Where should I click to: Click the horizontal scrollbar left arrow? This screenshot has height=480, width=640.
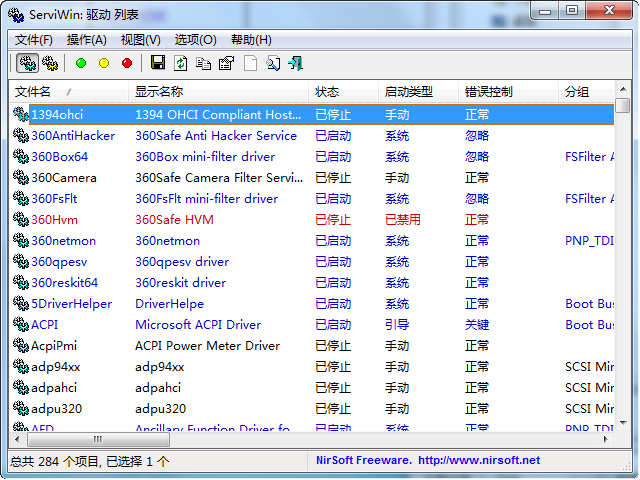coord(17,440)
